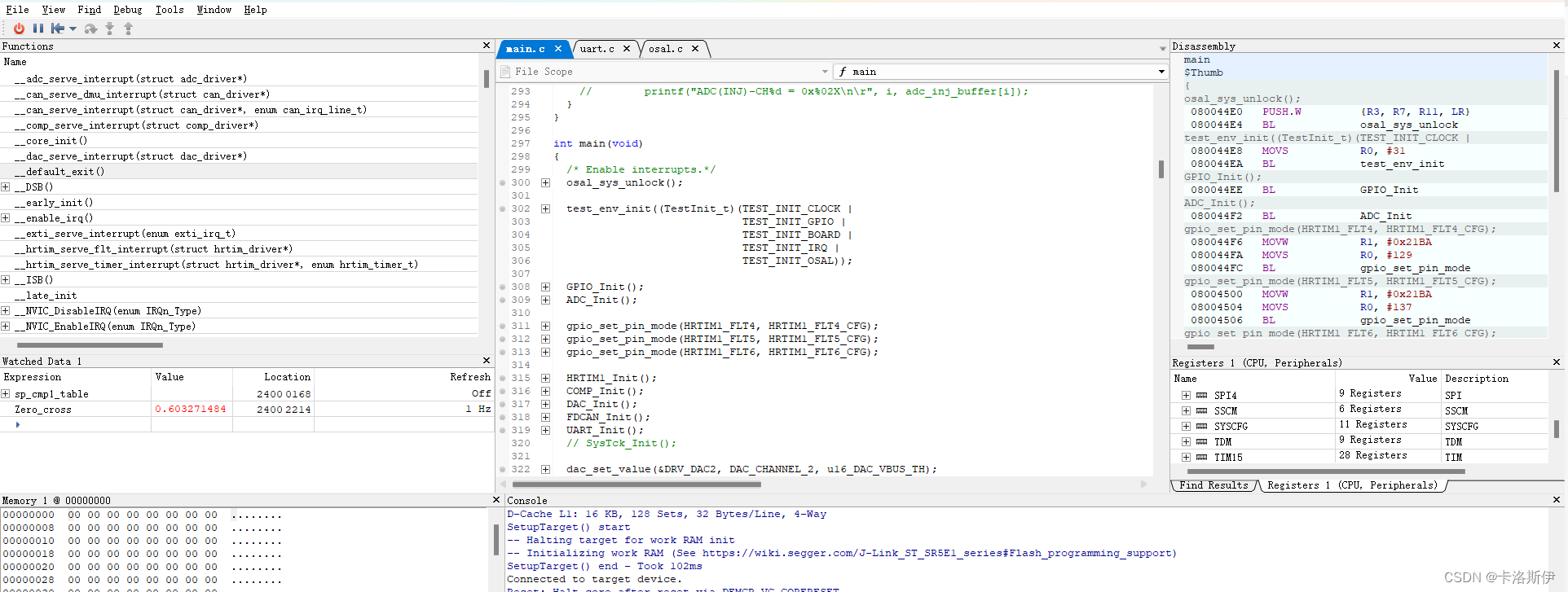The height and width of the screenshot is (592, 1568).
Task: Expand the SPI4 register group
Action: tap(1186, 395)
